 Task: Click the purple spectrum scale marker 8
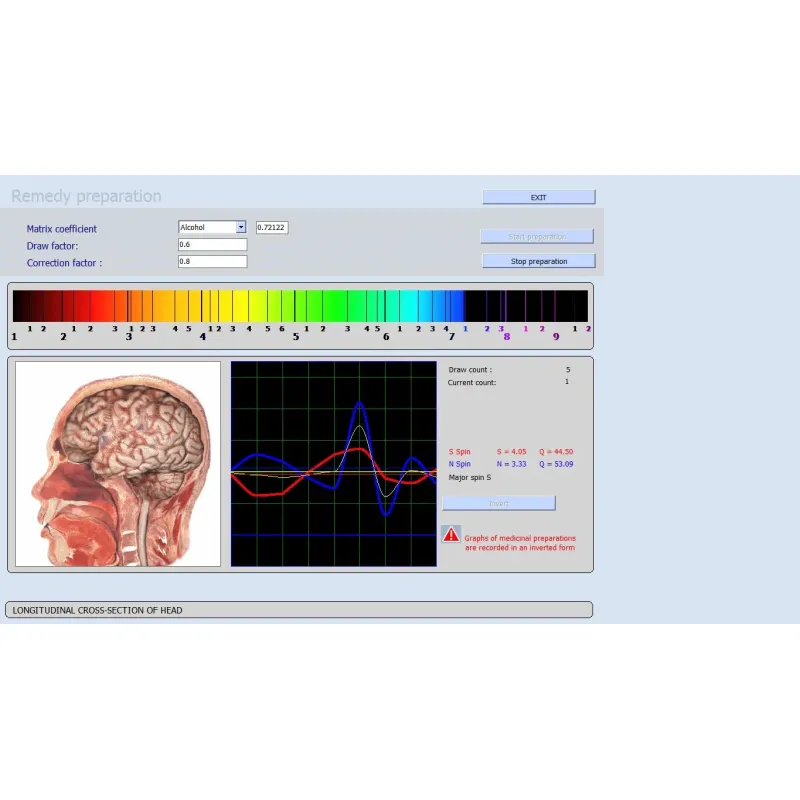[x=506, y=337]
